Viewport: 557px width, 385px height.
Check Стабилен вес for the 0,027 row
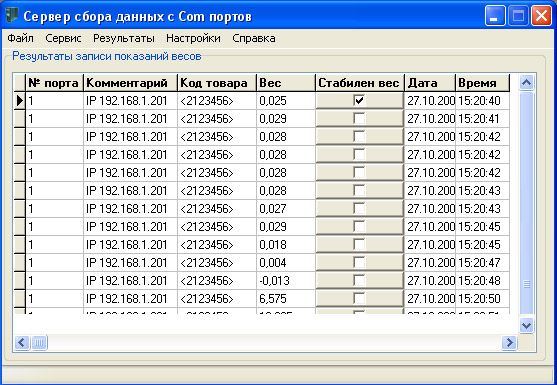[359, 208]
